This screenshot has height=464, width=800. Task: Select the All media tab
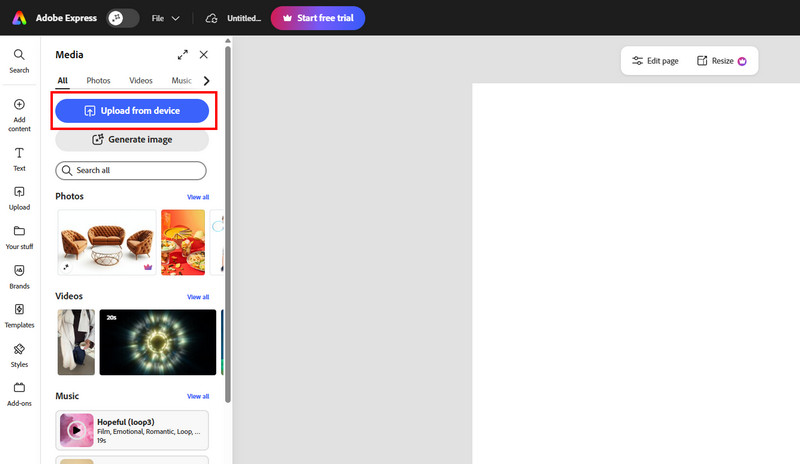click(x=62, y=81)
